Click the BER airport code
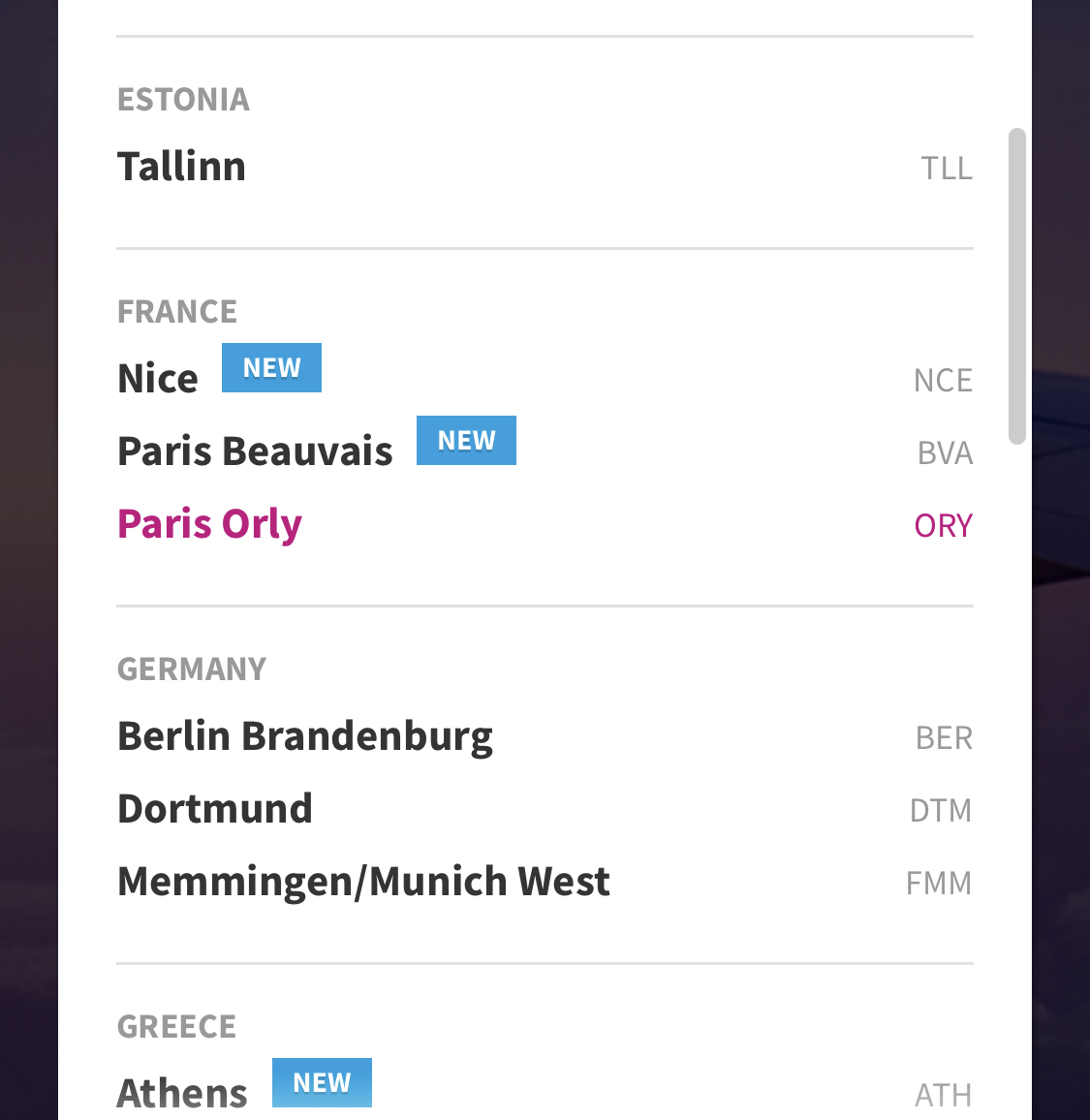The width and height of the screenshot is (1090, 1120). (944, 738)
